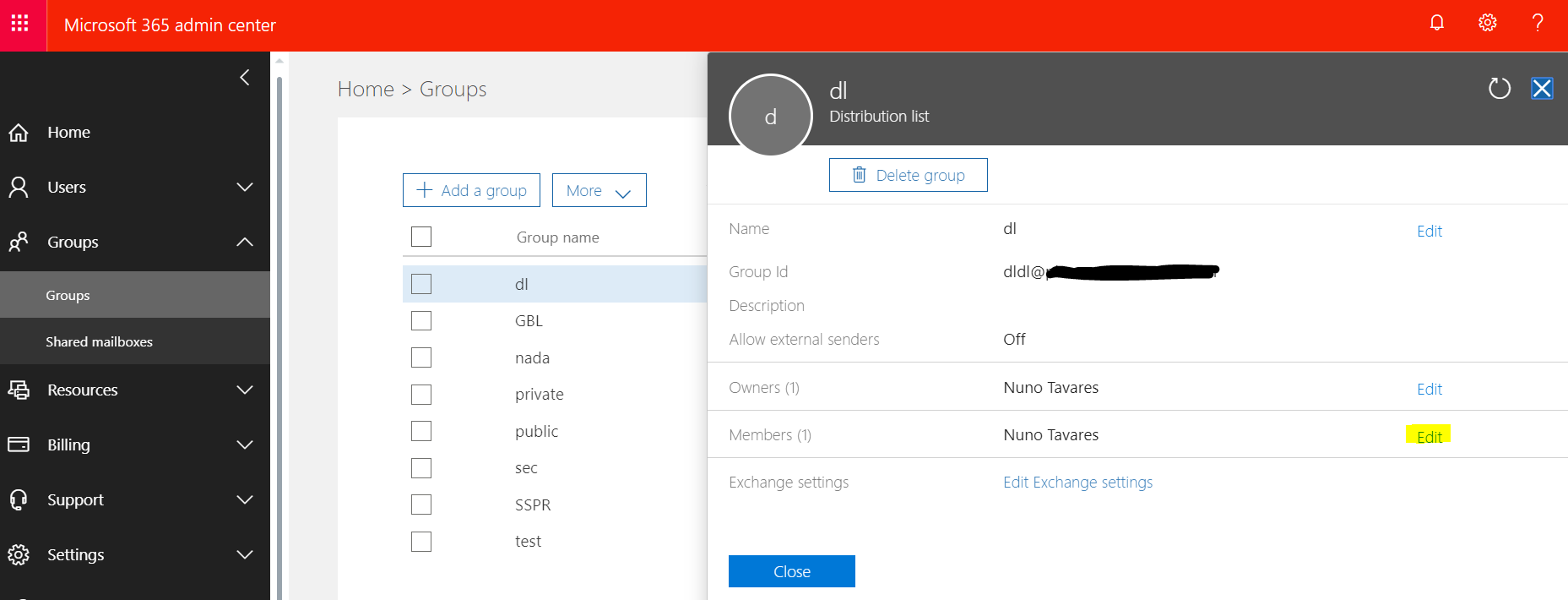Image resolution: width=1568 pixels, height=600 pixels.
Task: Select Groups submenu item
Action: point(135,295)
